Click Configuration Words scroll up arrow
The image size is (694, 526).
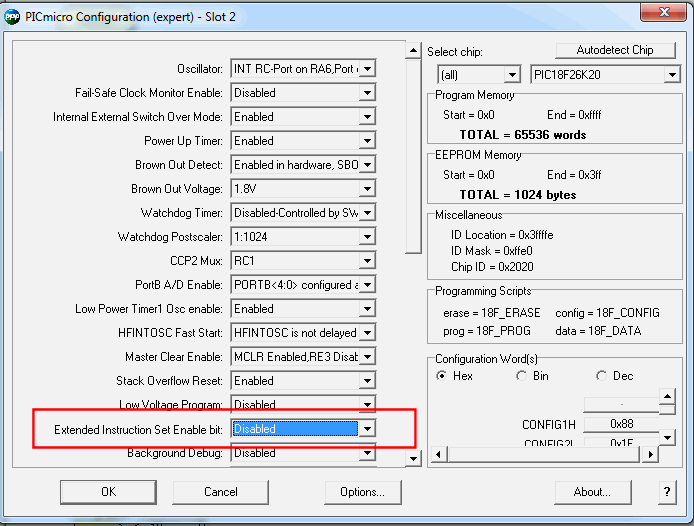(x=667, y=396)
